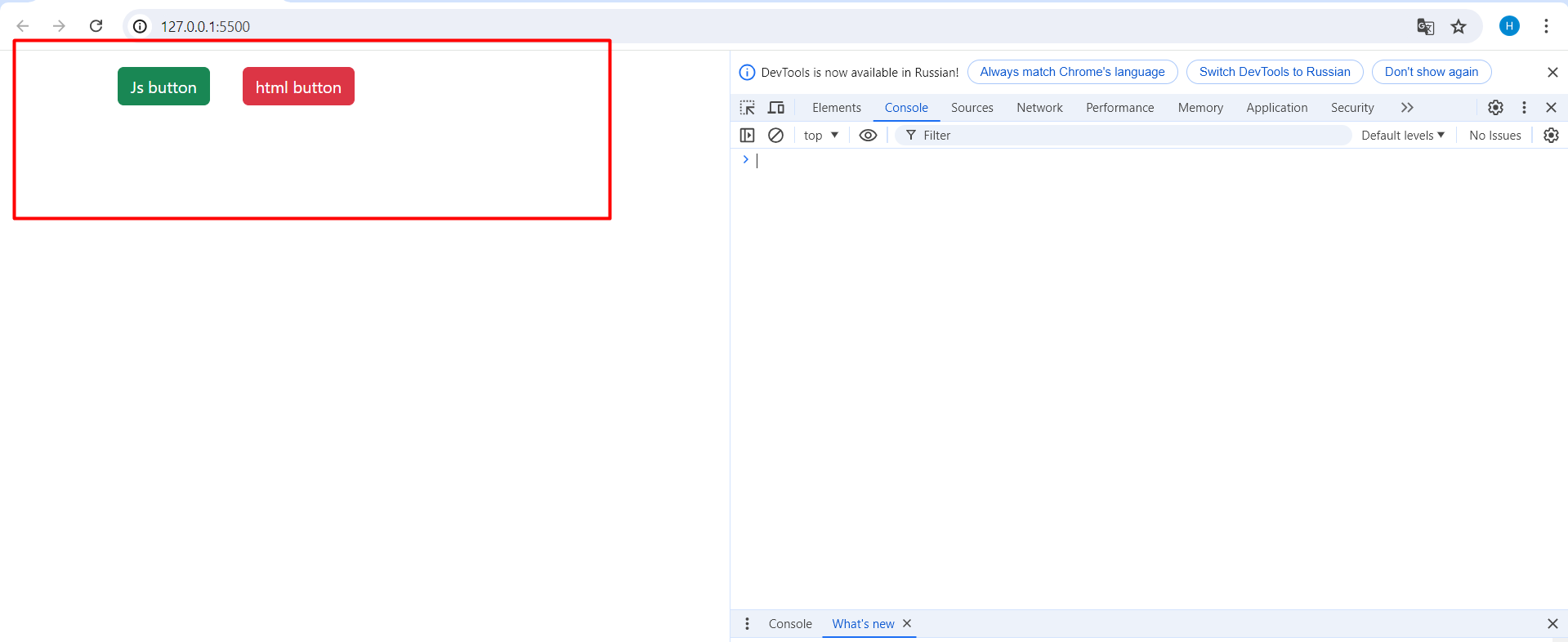Open the Elements tab

837,108
